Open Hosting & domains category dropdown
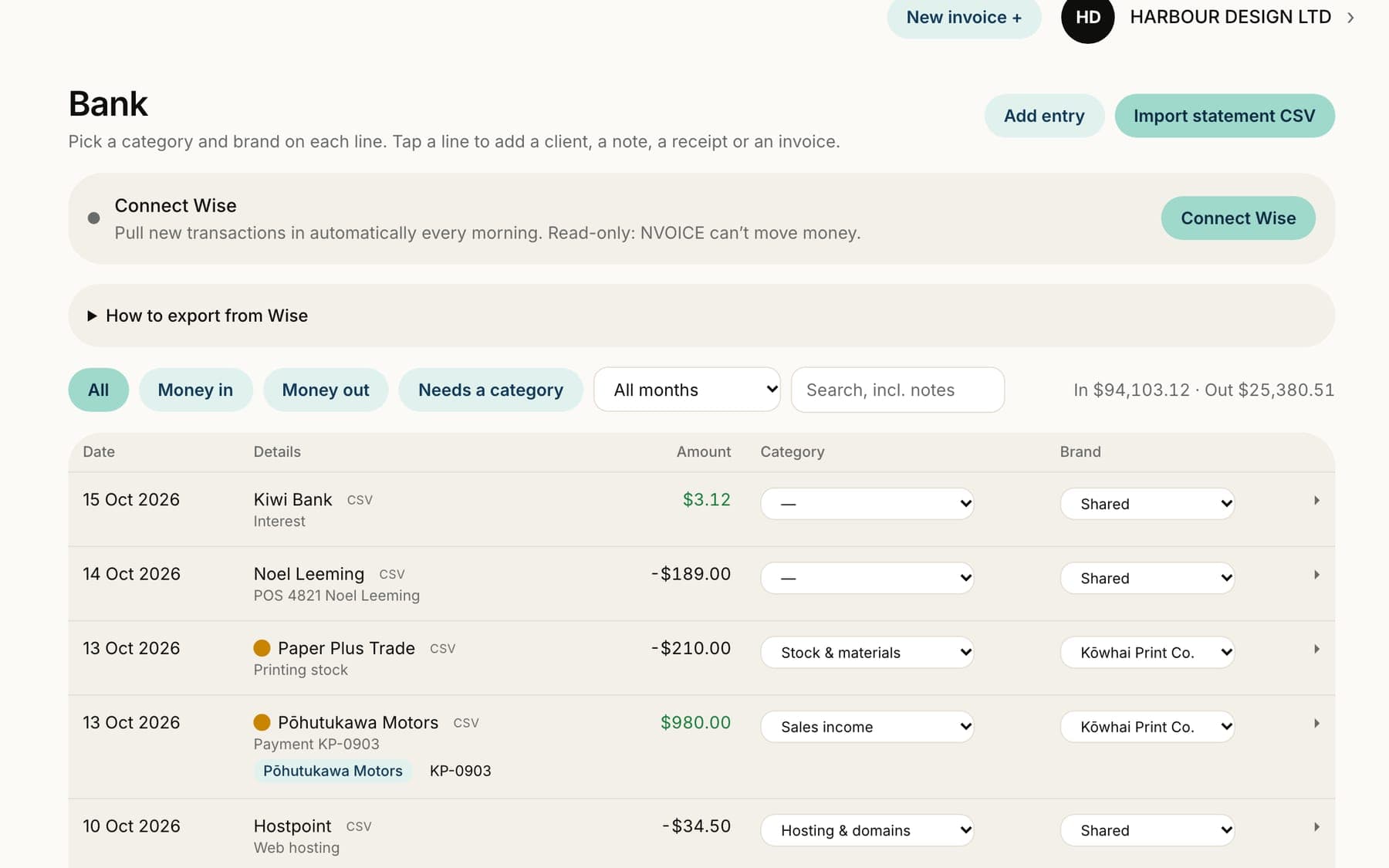Image resolution: width=1389 pixels, height=868 pixels. click(x=867, y=830)
